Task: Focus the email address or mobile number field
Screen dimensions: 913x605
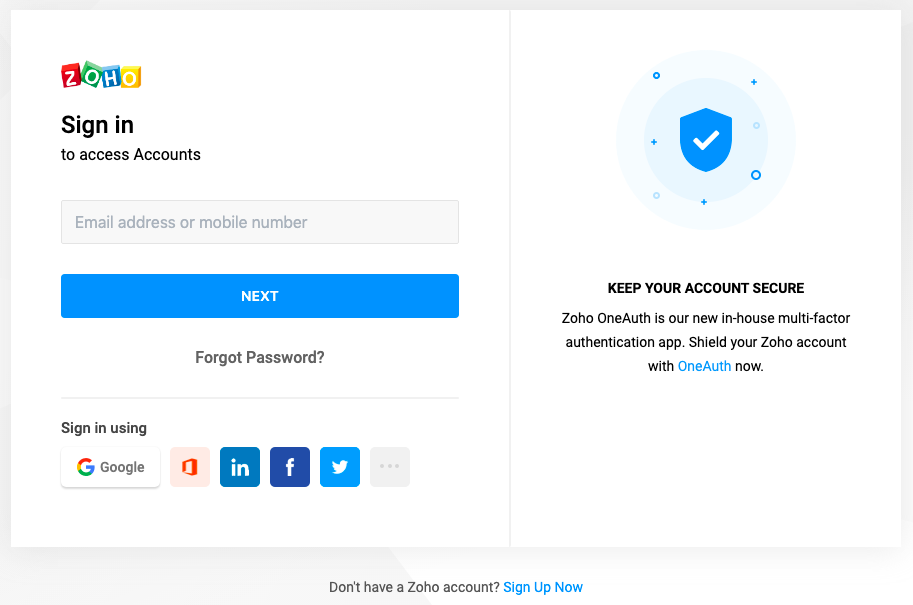Action: coord(260,222)
